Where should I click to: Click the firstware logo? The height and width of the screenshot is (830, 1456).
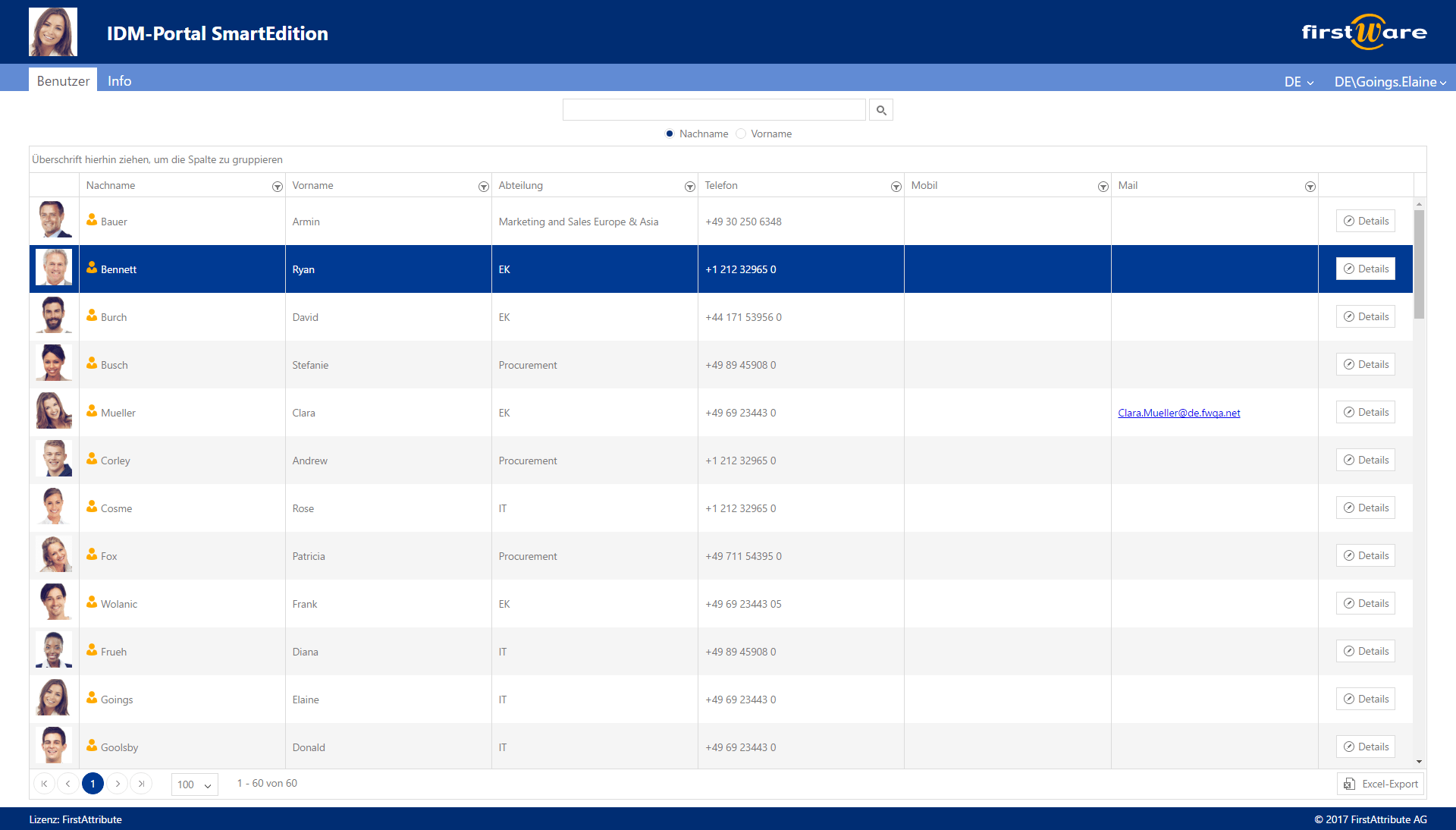click(x=1364, y=32)
